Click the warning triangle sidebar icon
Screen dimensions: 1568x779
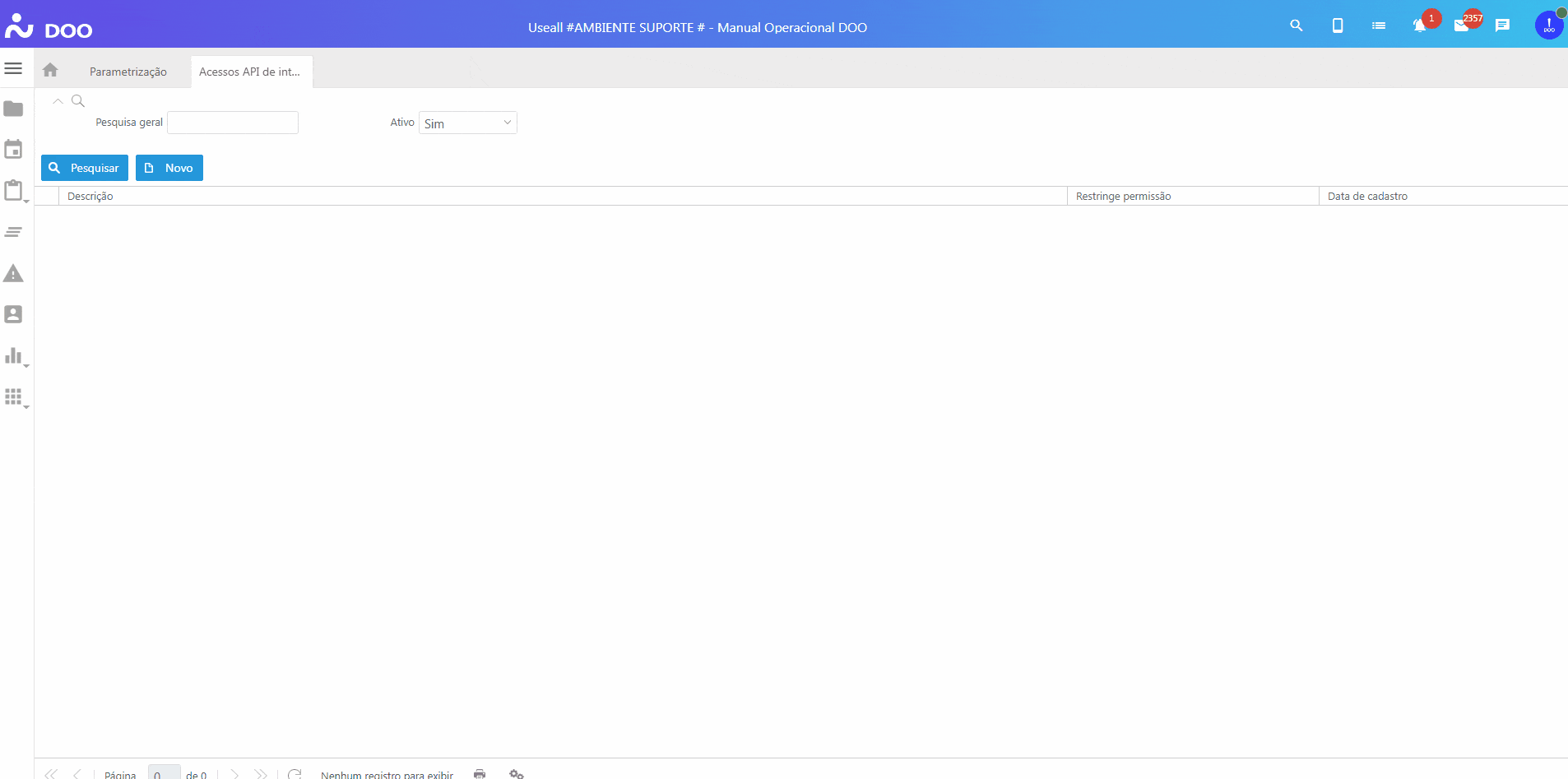(x=13, y=273)
